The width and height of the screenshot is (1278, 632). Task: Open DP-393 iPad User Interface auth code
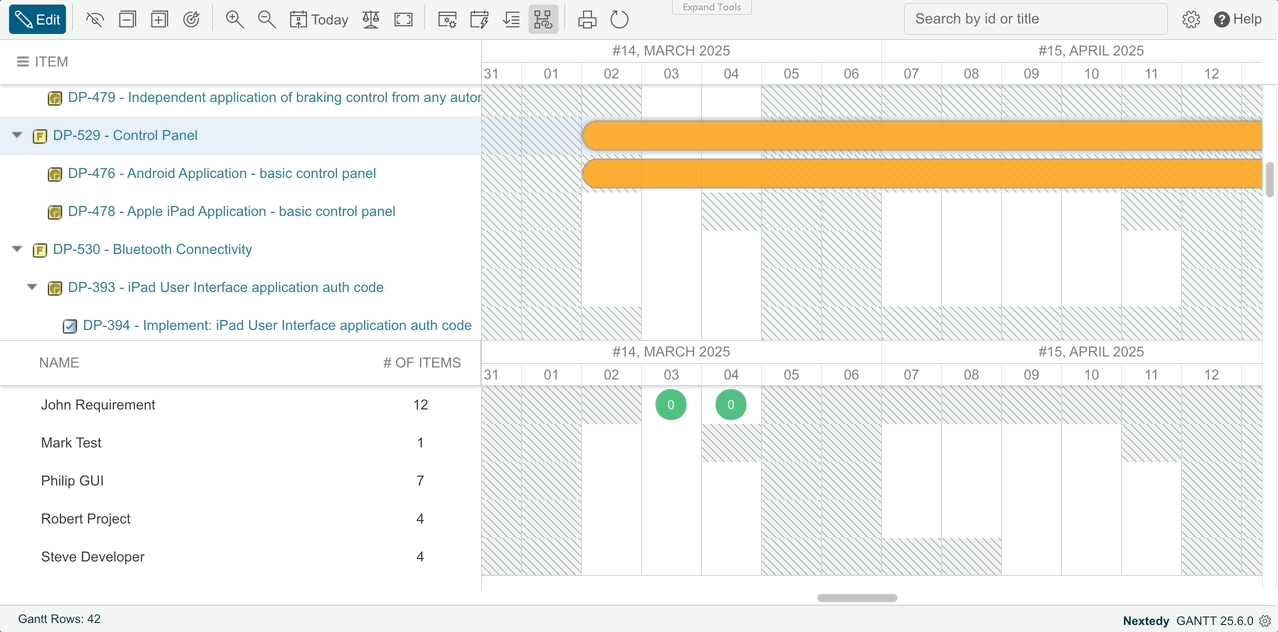226,288
